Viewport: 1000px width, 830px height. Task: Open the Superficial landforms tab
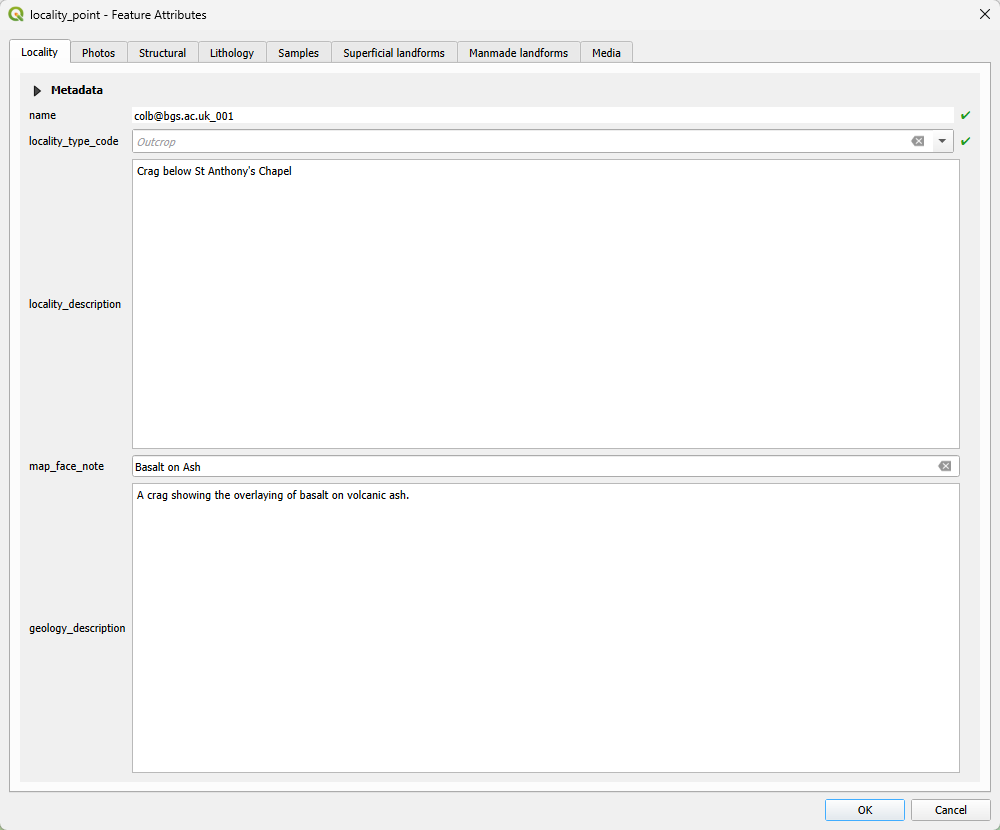394,53
